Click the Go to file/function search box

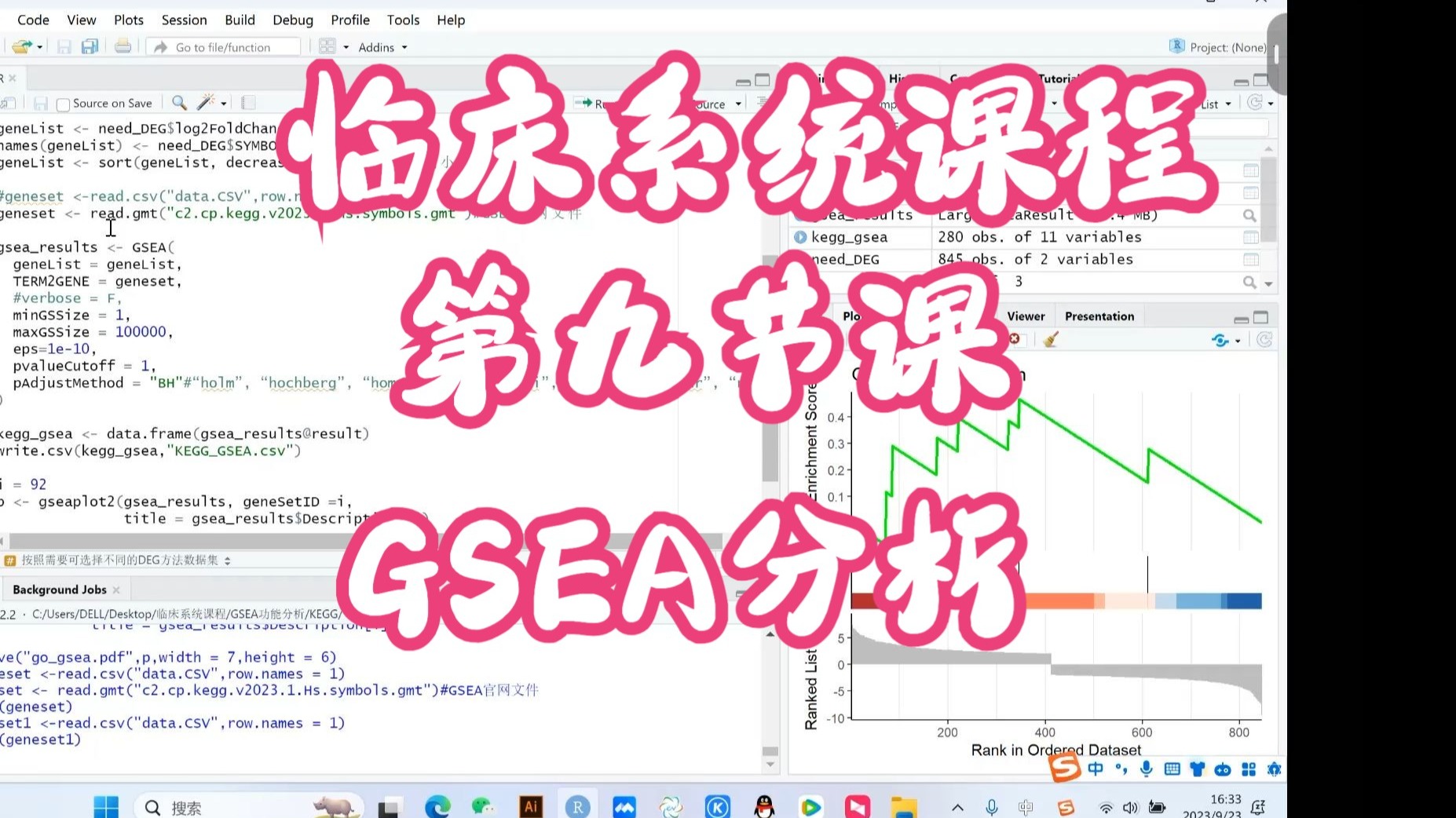(222, 46)
